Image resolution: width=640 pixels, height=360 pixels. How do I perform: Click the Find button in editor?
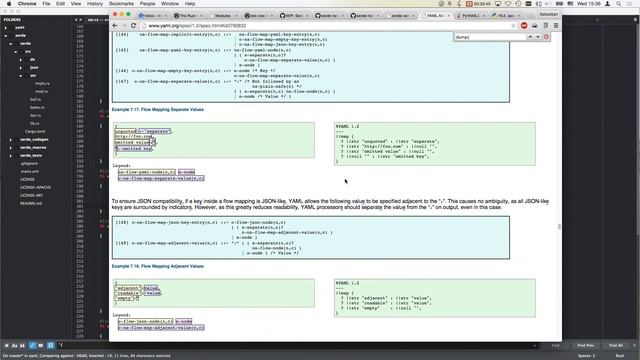556,345
